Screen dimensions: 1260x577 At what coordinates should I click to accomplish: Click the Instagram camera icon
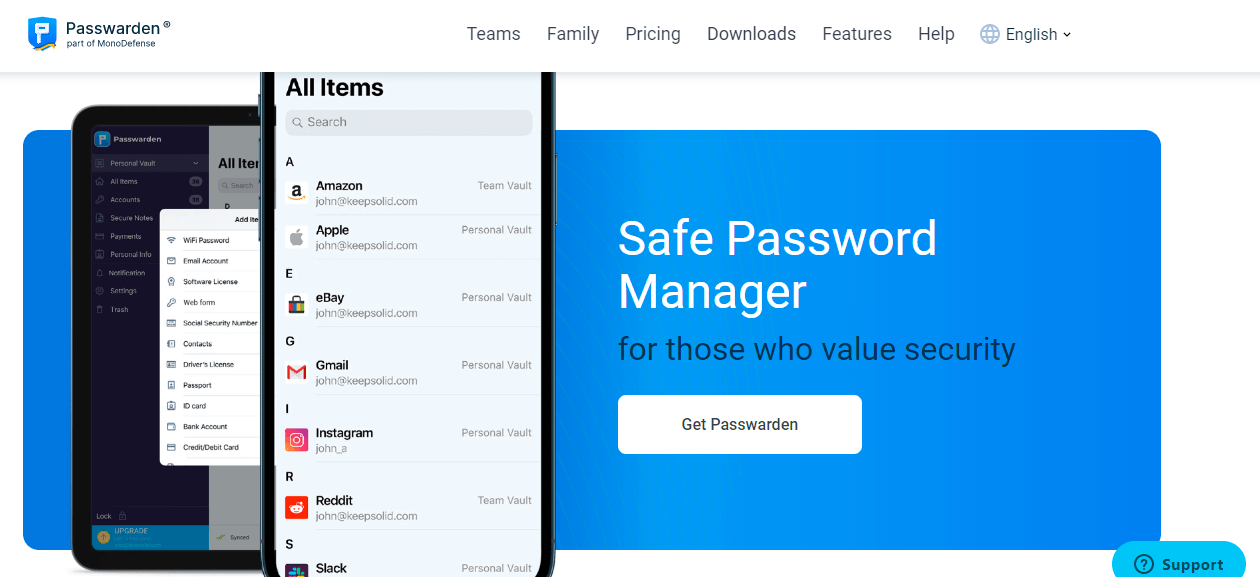pos(296,440)
